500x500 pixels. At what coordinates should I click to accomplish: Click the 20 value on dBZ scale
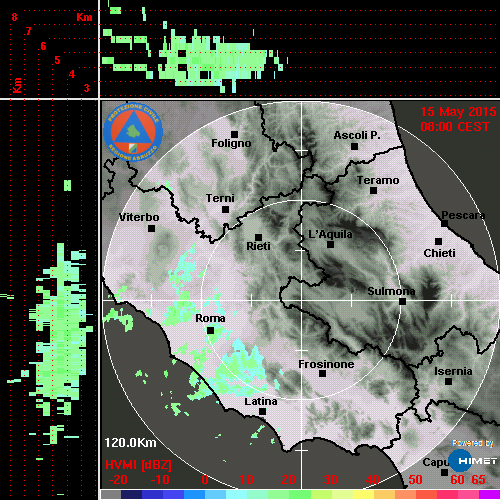[x=288, y=480]
